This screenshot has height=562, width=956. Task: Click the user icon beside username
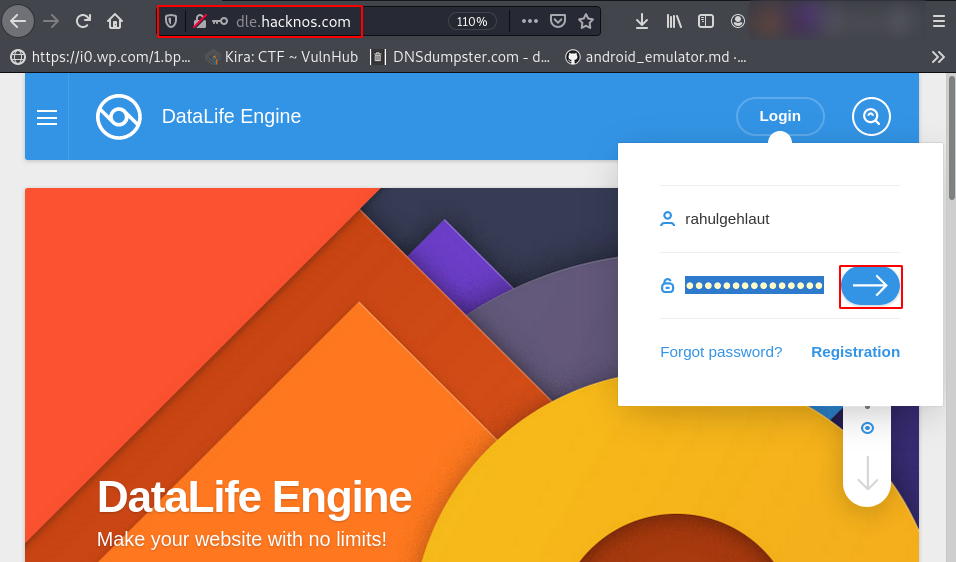(x=668, y=219)
